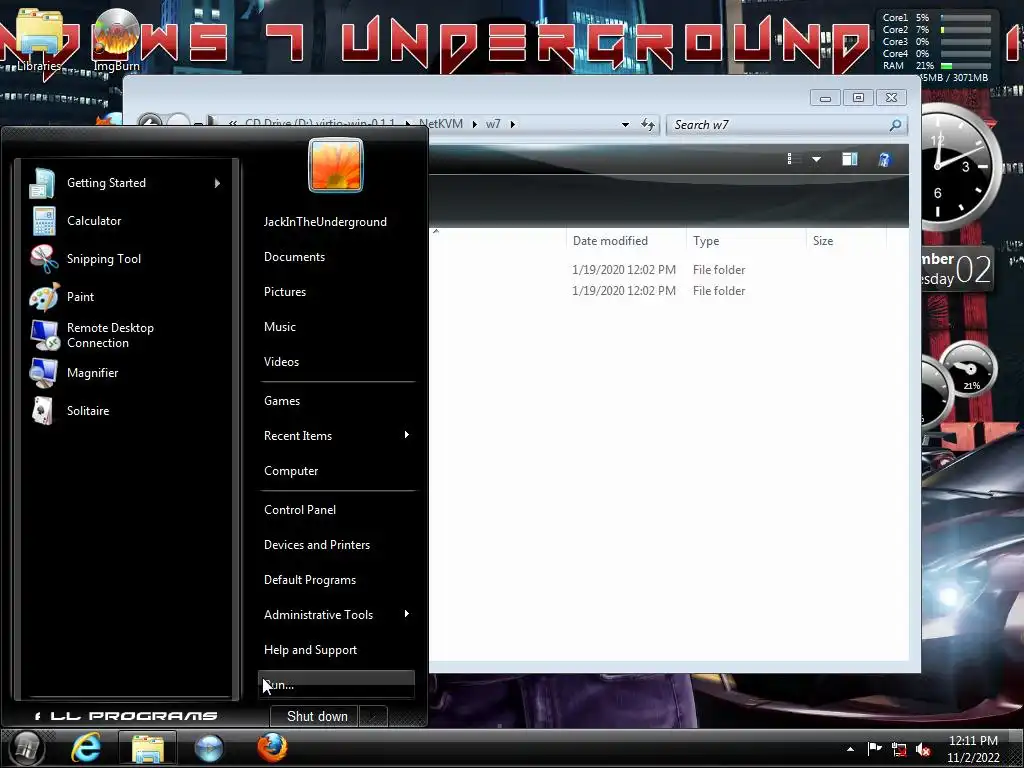Expand the Getting Started submenu arrow
The width and height of the screenshot is (1024, 768).
[217, 184]
